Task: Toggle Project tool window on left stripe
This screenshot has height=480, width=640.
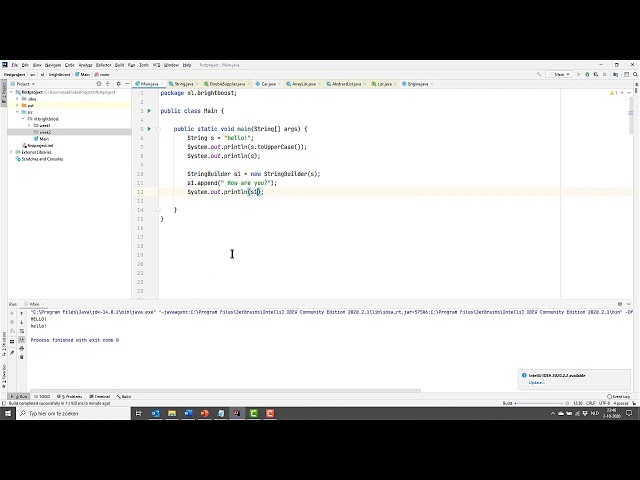Action: click(x=4, y=93)
